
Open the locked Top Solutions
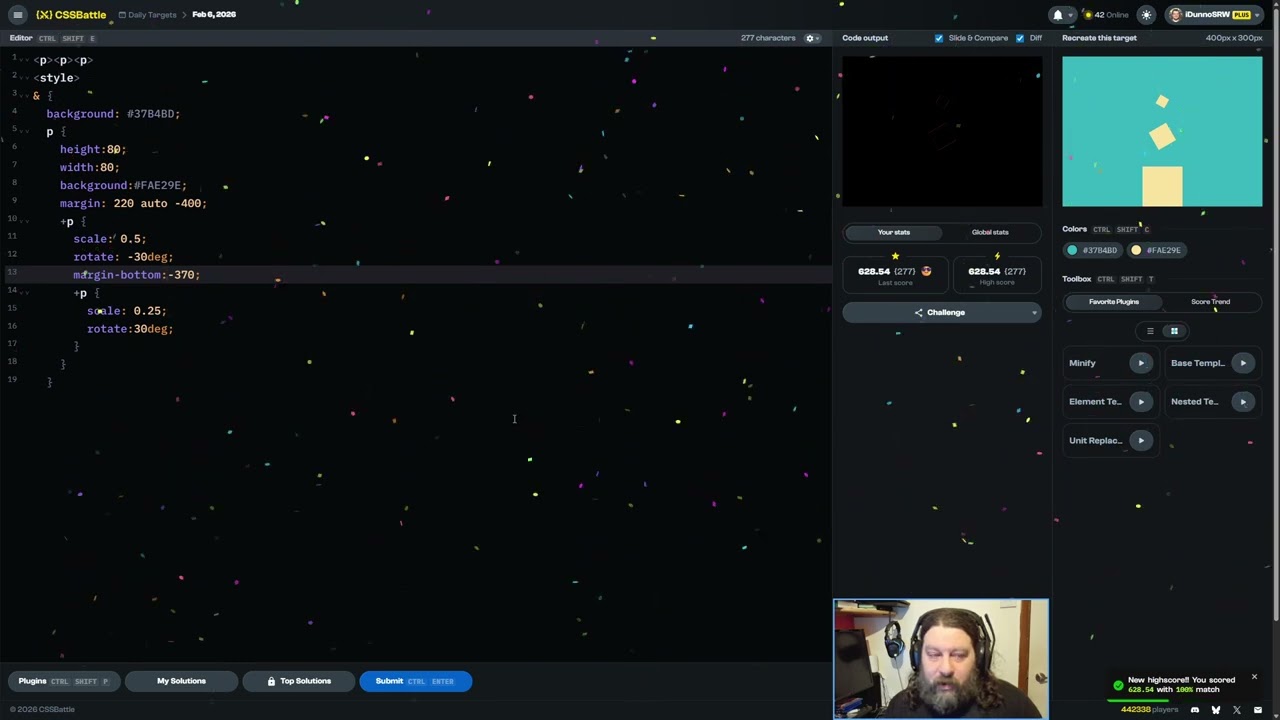pos(299,681)
